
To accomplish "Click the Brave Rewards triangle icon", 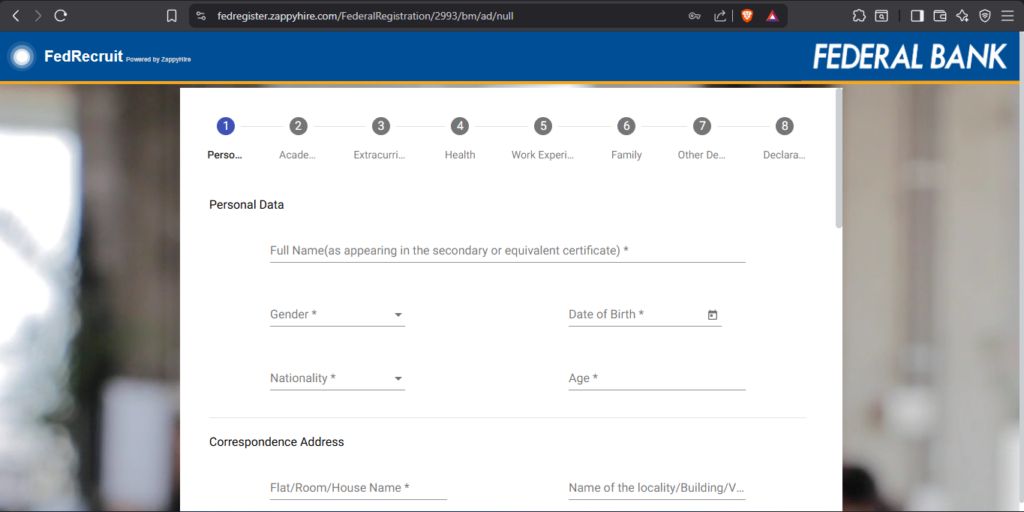I will (x=772, y=16).
